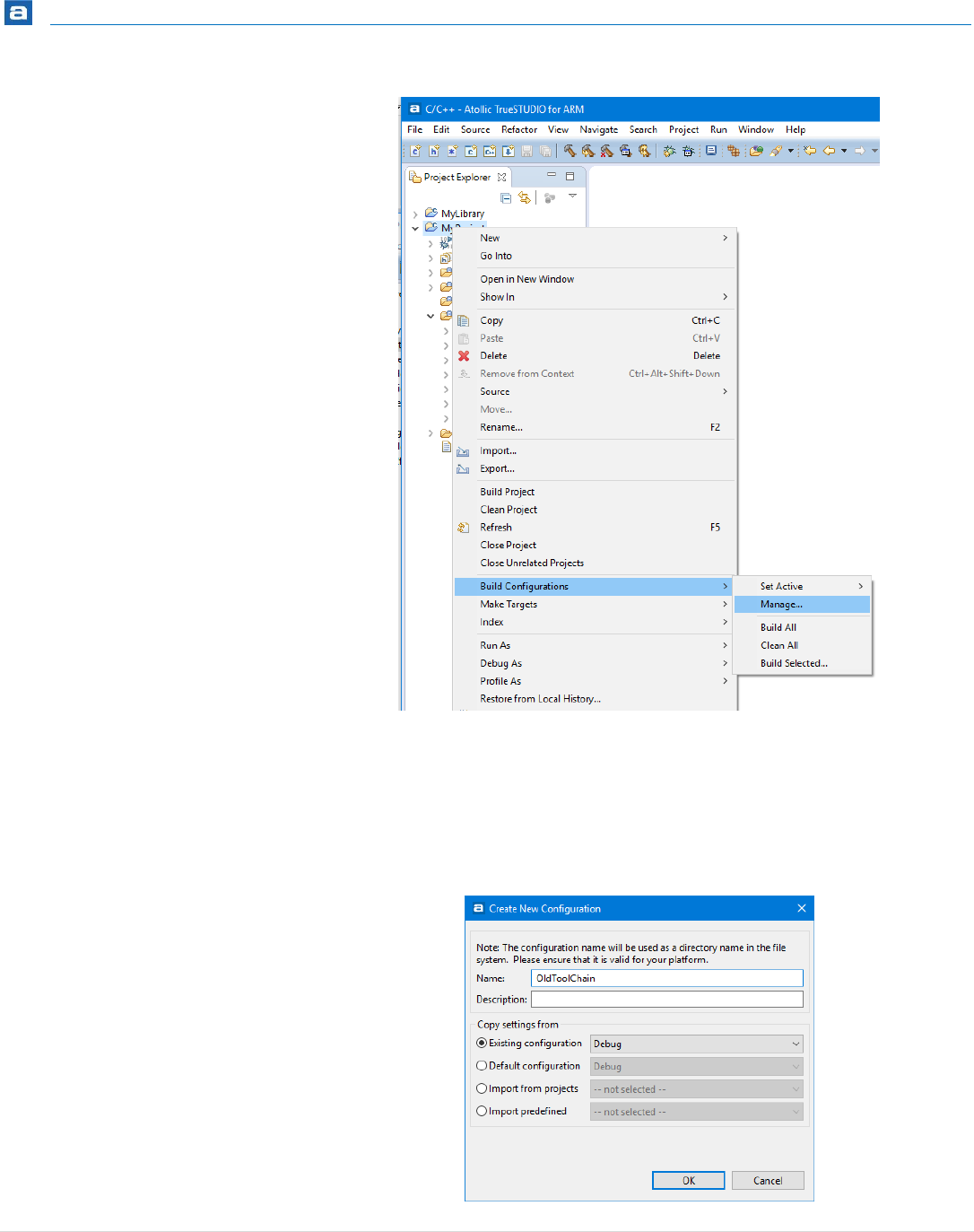The height and width of the screenshot is (1232, 974).
Task: Select Default configuration radio button
Action: [x=482, y=1065]
